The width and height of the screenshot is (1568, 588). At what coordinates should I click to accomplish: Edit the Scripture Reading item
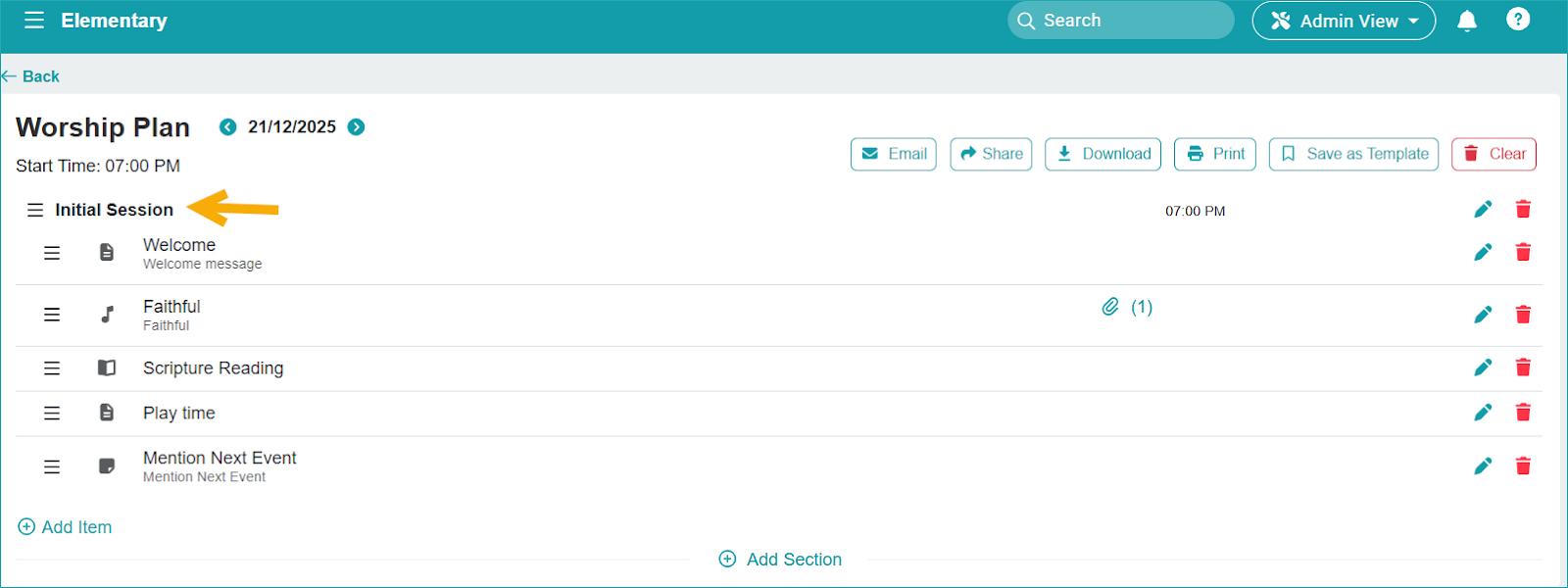tap(1483, 367)
